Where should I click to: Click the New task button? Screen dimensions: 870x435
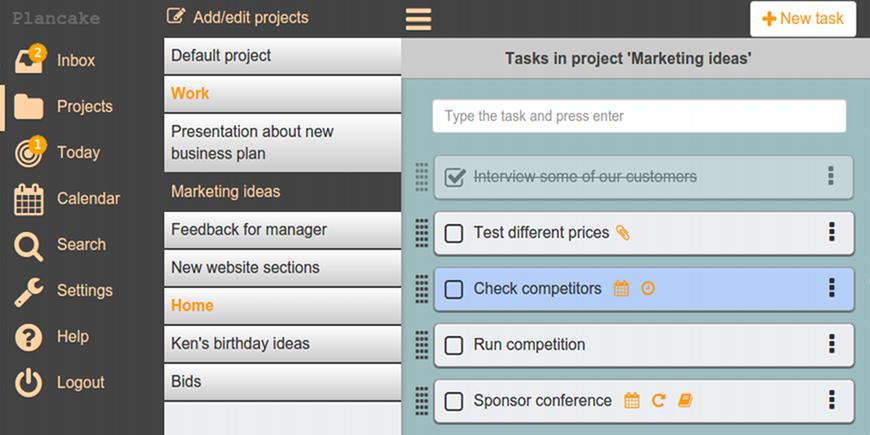[x=803, y=19]
